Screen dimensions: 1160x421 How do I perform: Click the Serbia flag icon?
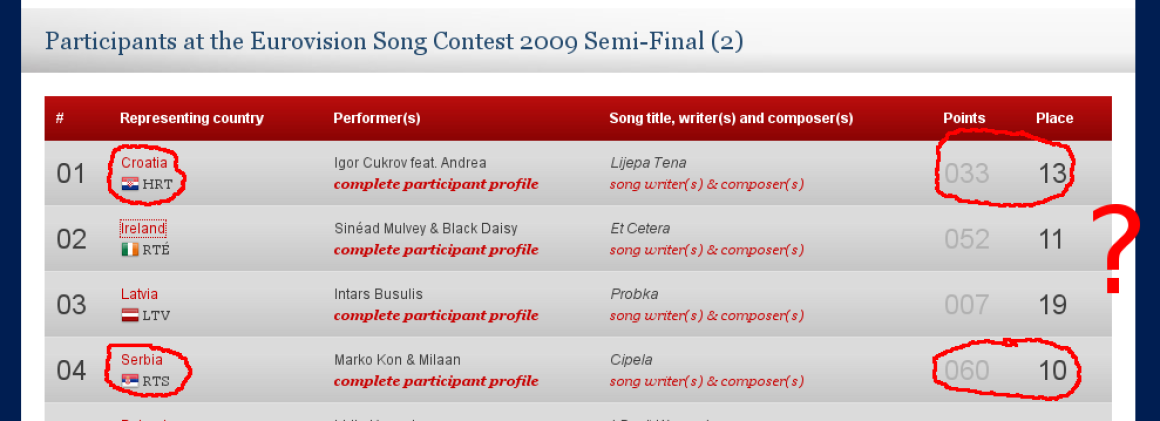[x=130, y=382]
